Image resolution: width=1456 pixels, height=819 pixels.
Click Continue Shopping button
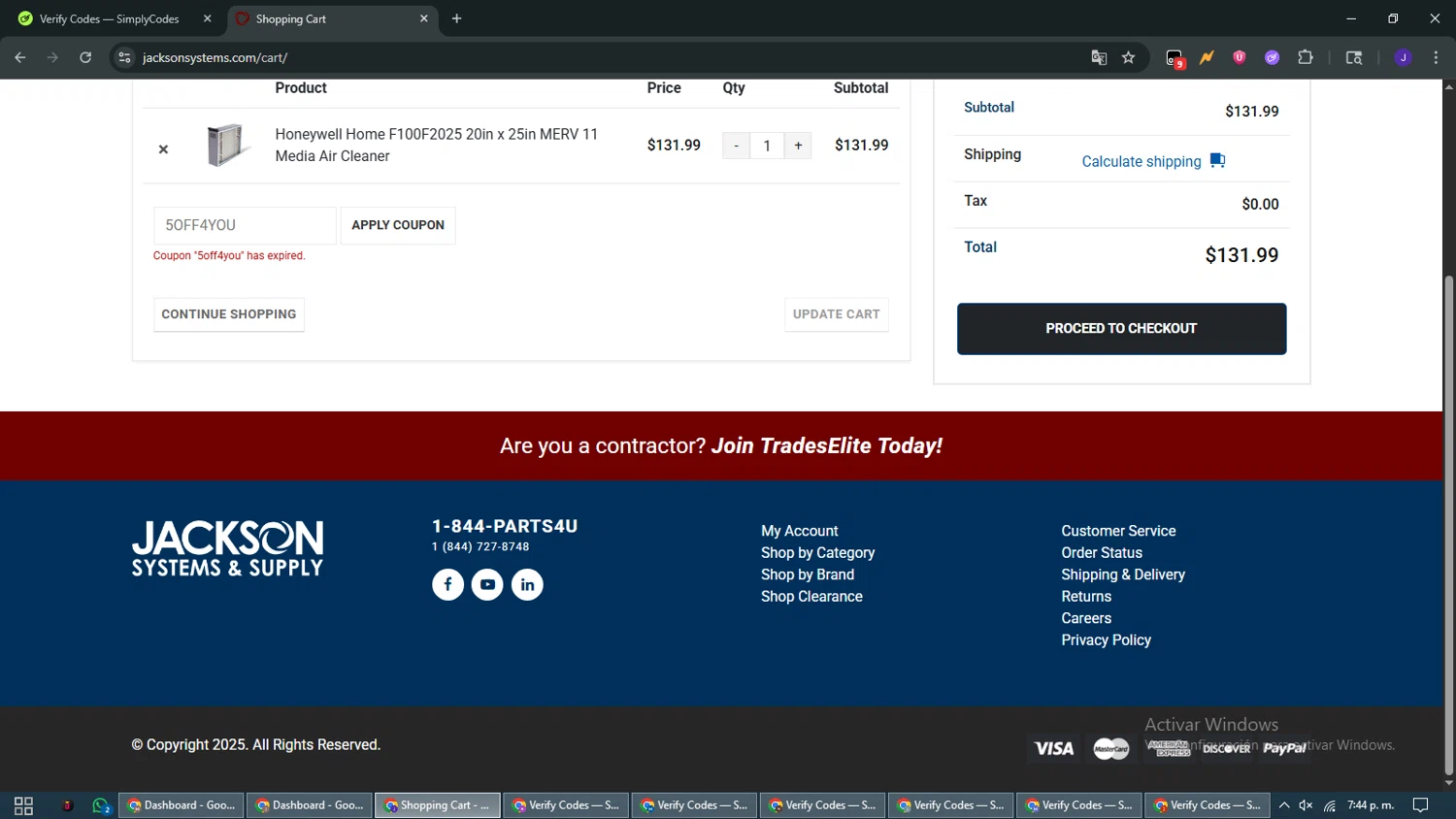point(229,314)
